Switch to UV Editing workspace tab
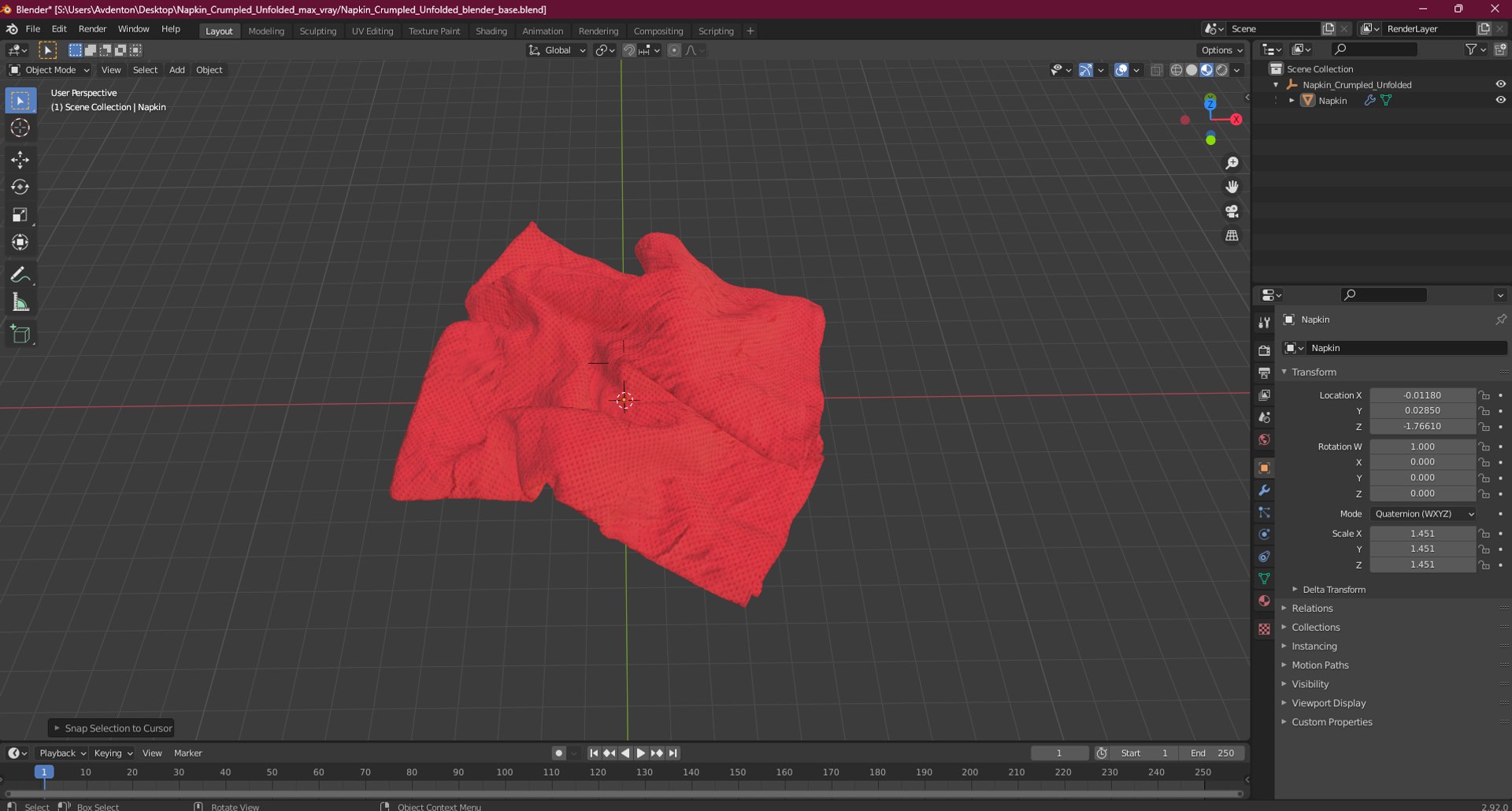 click(372, 31)
